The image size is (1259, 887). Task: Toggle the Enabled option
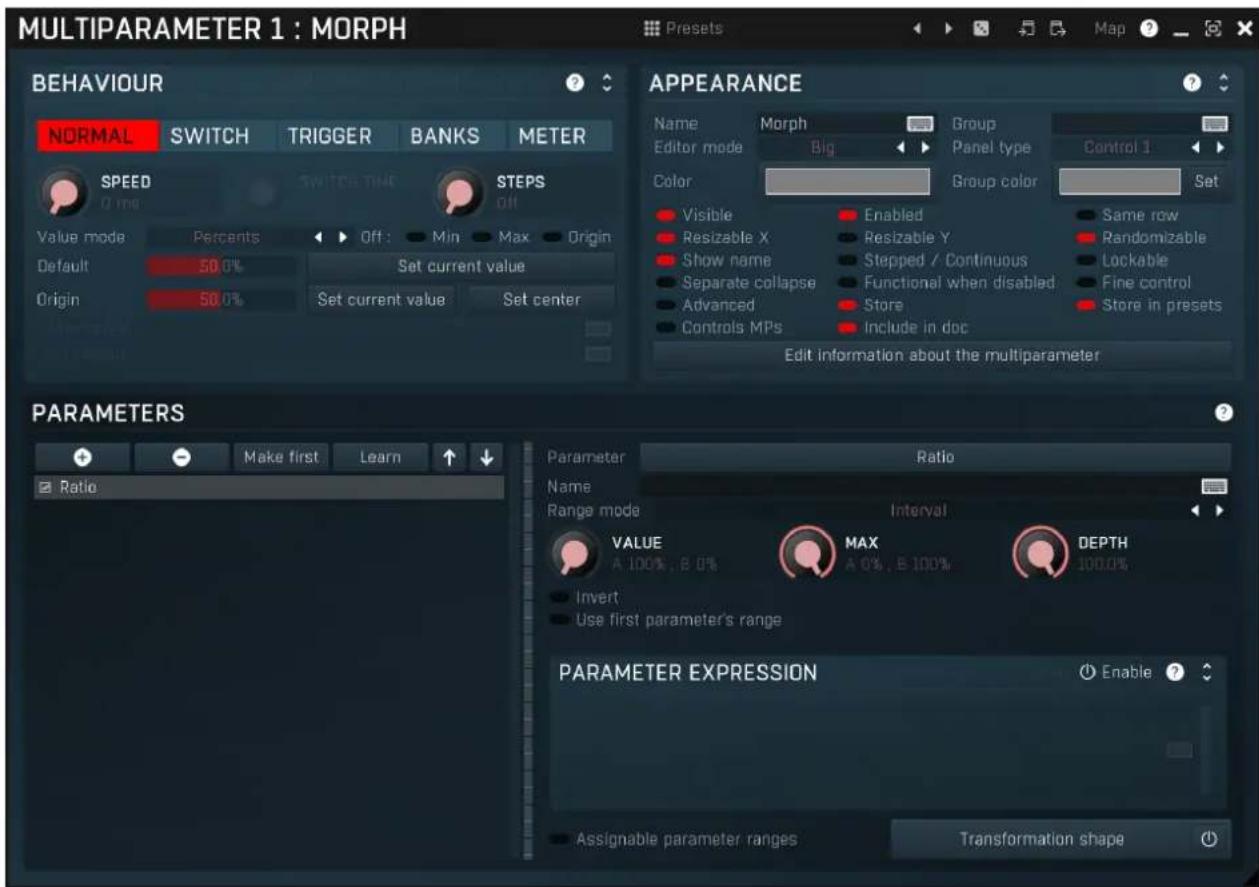(x=880, y=215)
